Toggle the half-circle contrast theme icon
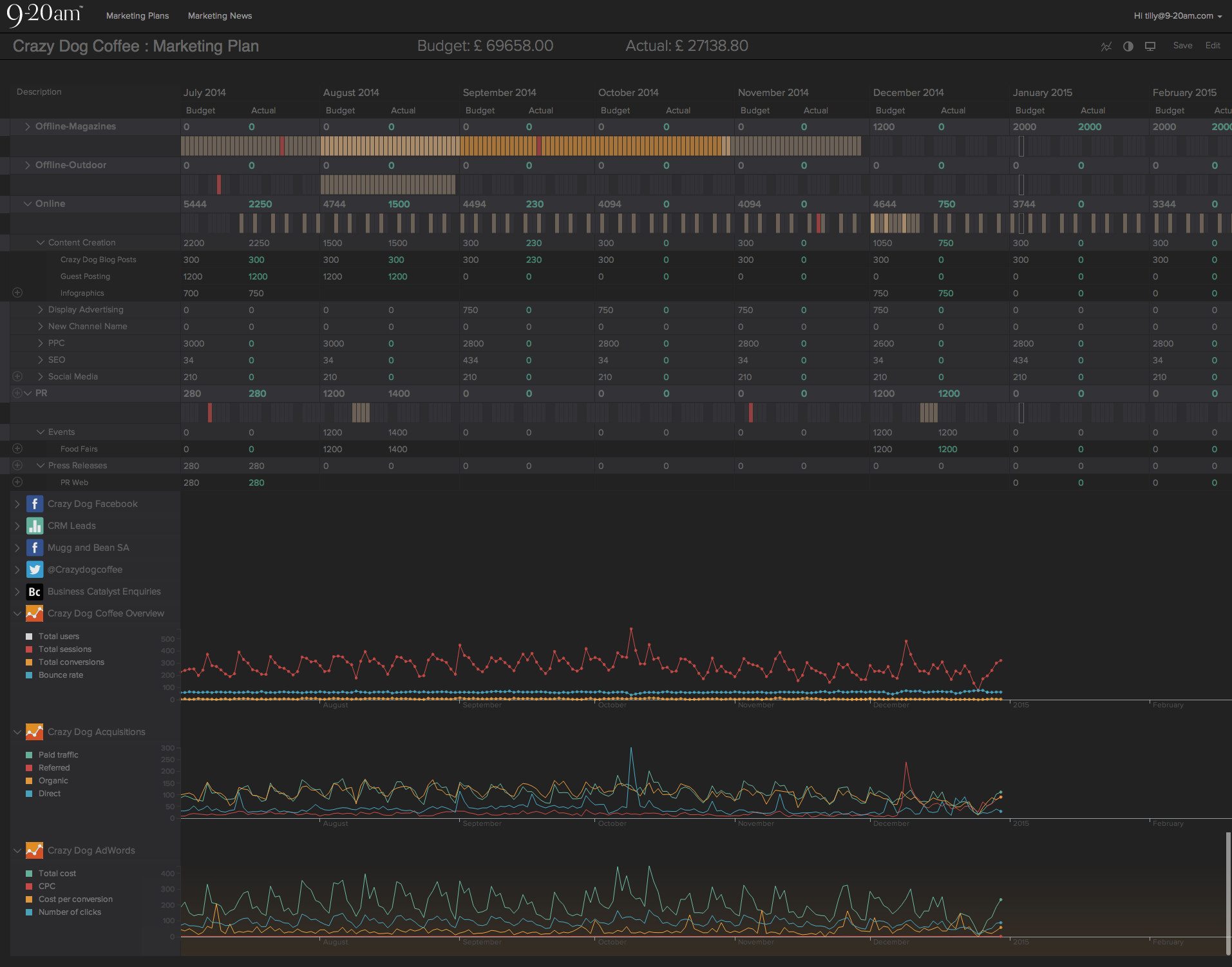The width and height of the screenshot is (1232, 967). tap(1128, 46)
